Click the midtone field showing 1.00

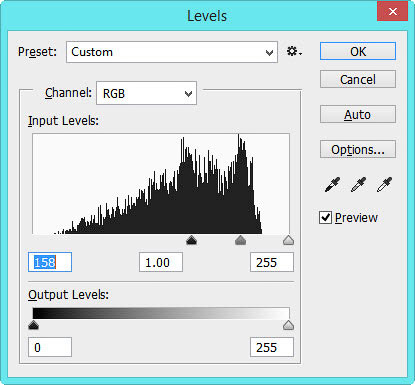161,262
